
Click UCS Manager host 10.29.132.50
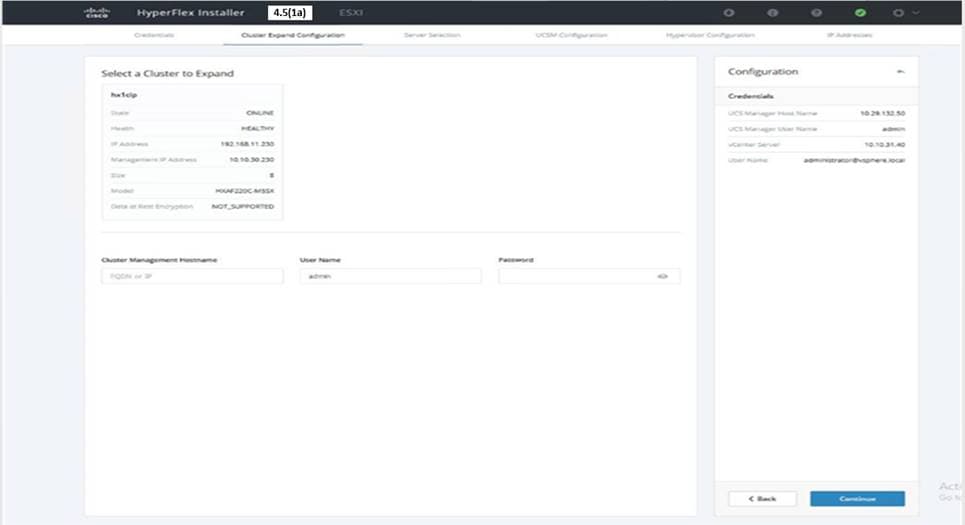pos(883,113)
